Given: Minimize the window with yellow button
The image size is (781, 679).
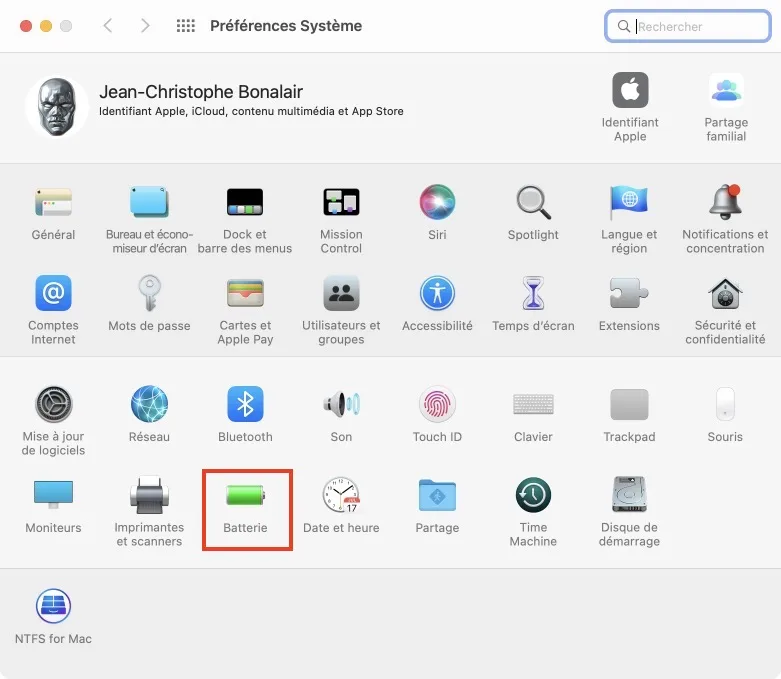Looking at the screenshot, I should [46, 26].
